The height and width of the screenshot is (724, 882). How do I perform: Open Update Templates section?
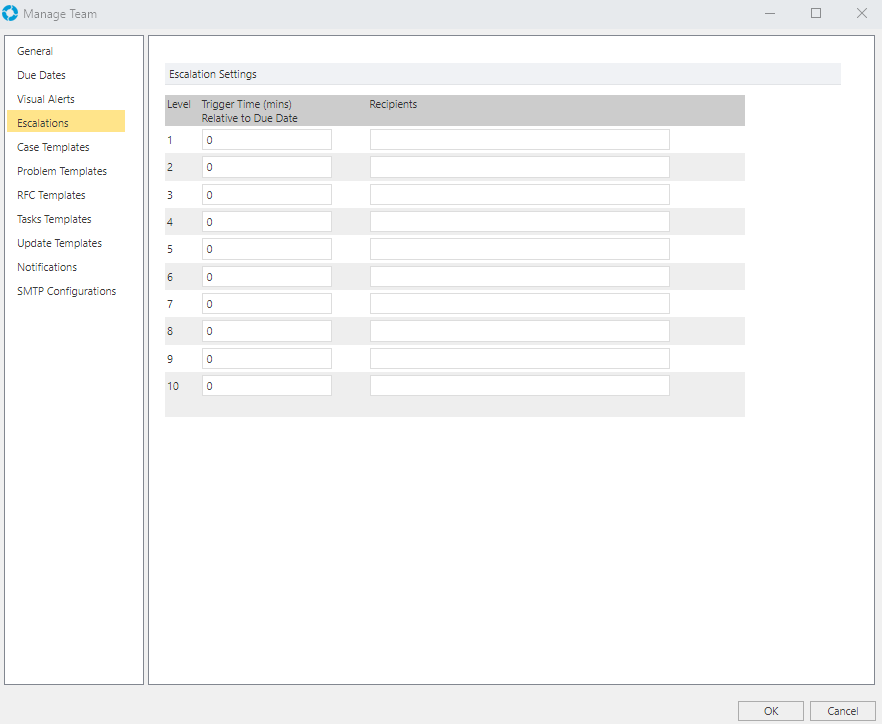[59, 243]
